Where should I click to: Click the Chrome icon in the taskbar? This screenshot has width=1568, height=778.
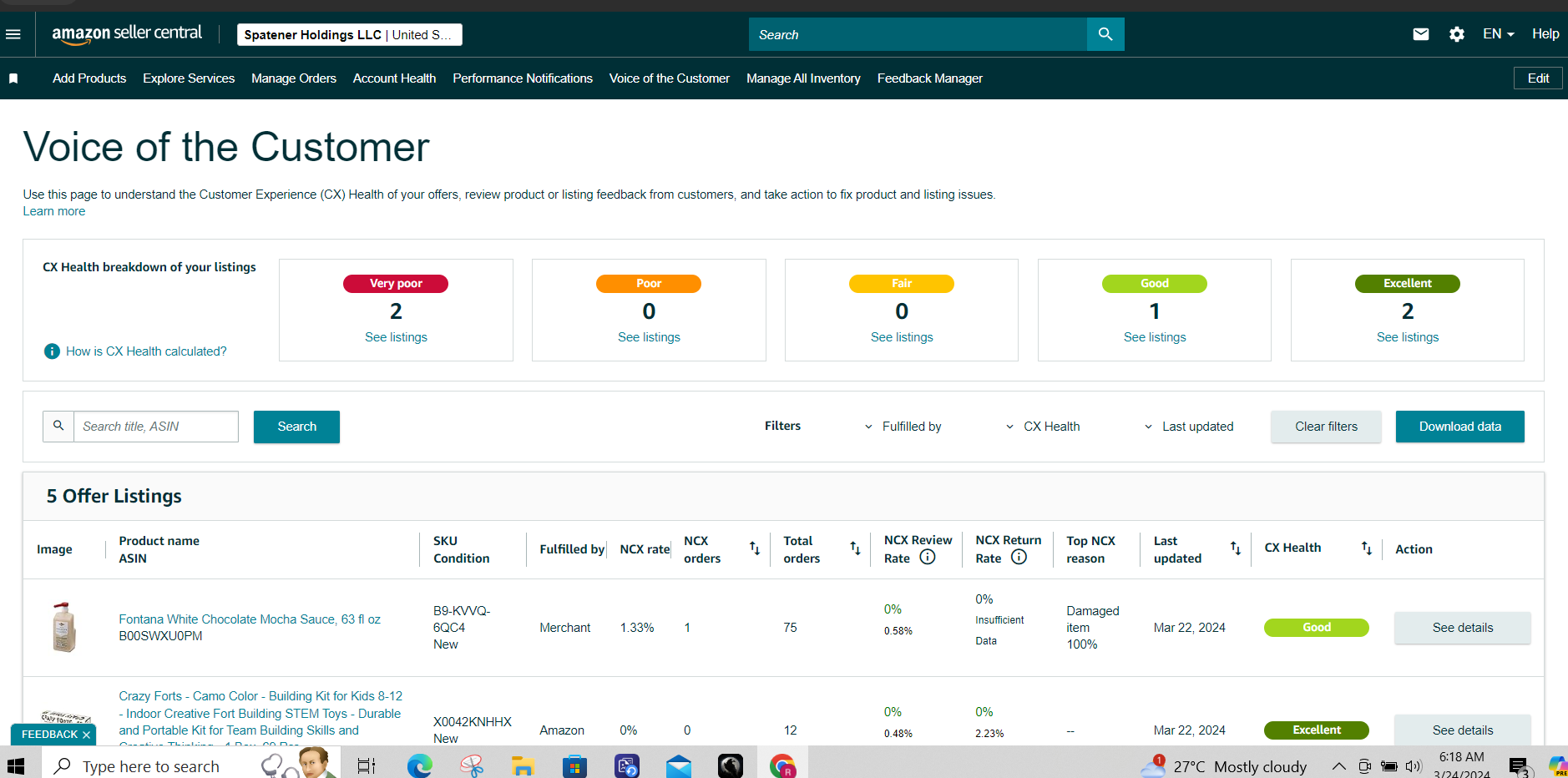(x=783, y=766)
